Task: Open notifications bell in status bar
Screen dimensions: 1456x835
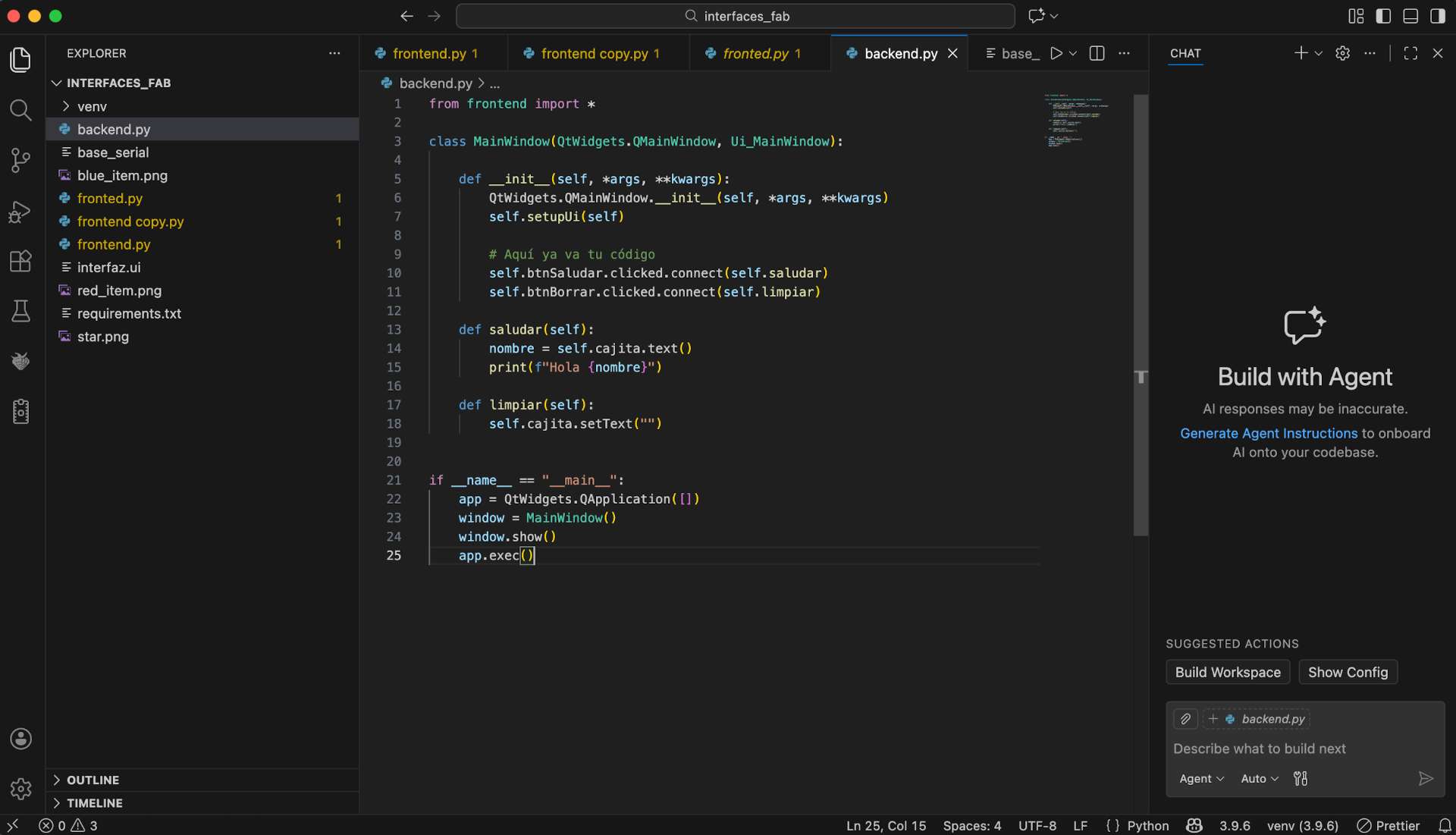Action: [x=1445, y=826]
